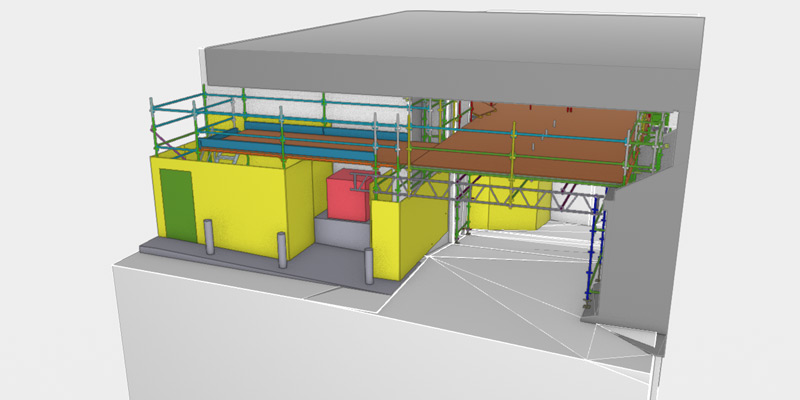
Task: Select the gray wall at right side
Action: click(640, 250)
